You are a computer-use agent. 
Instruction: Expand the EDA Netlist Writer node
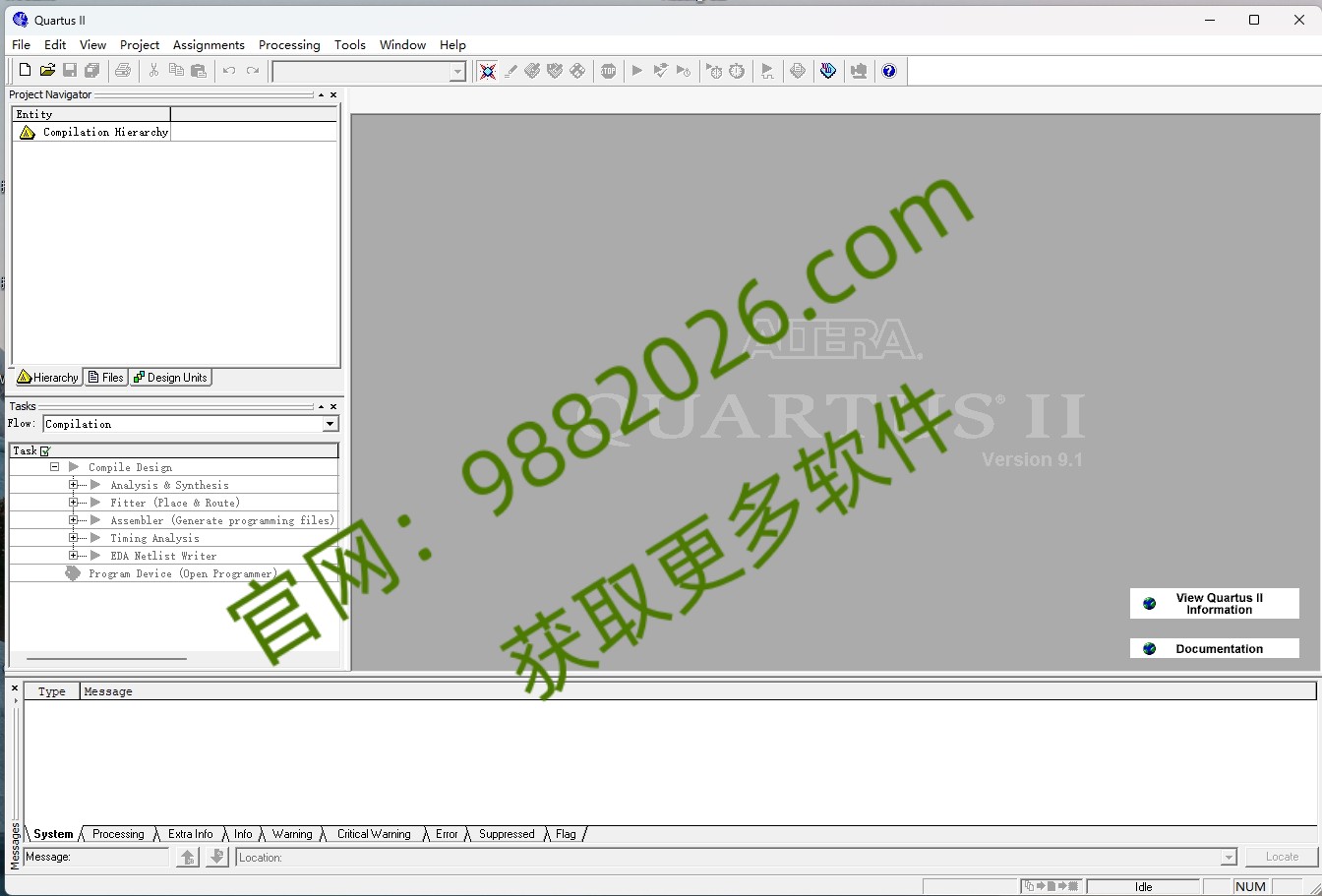(x=73, y=556)
